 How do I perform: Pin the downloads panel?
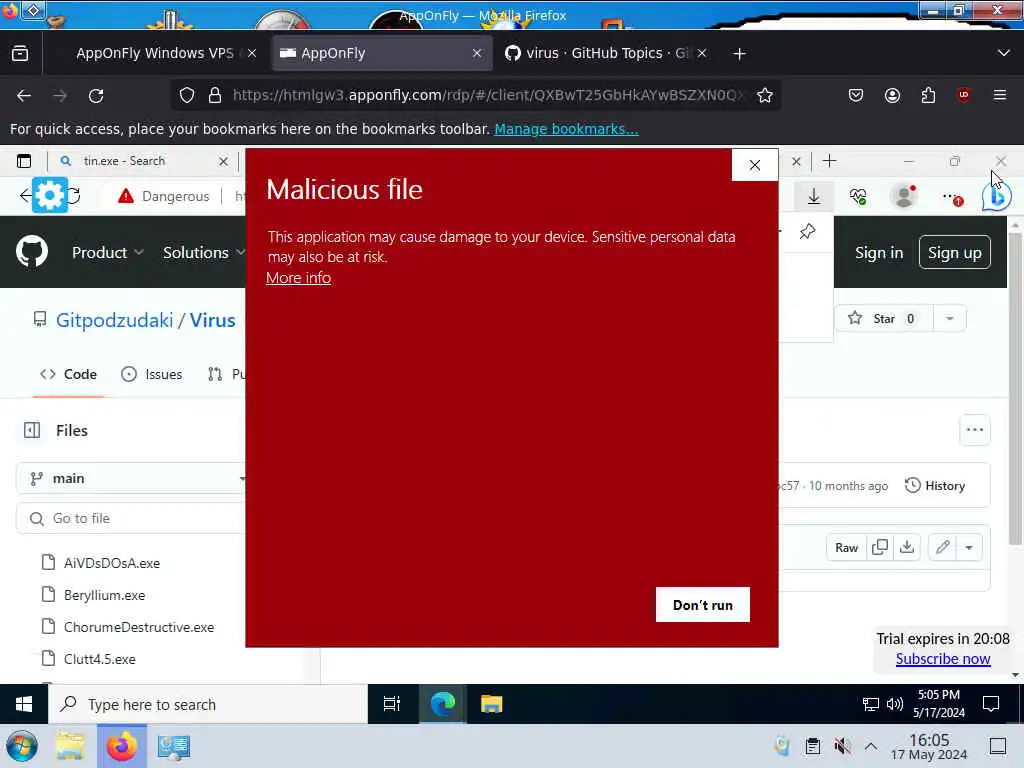[x=807, y=231]
